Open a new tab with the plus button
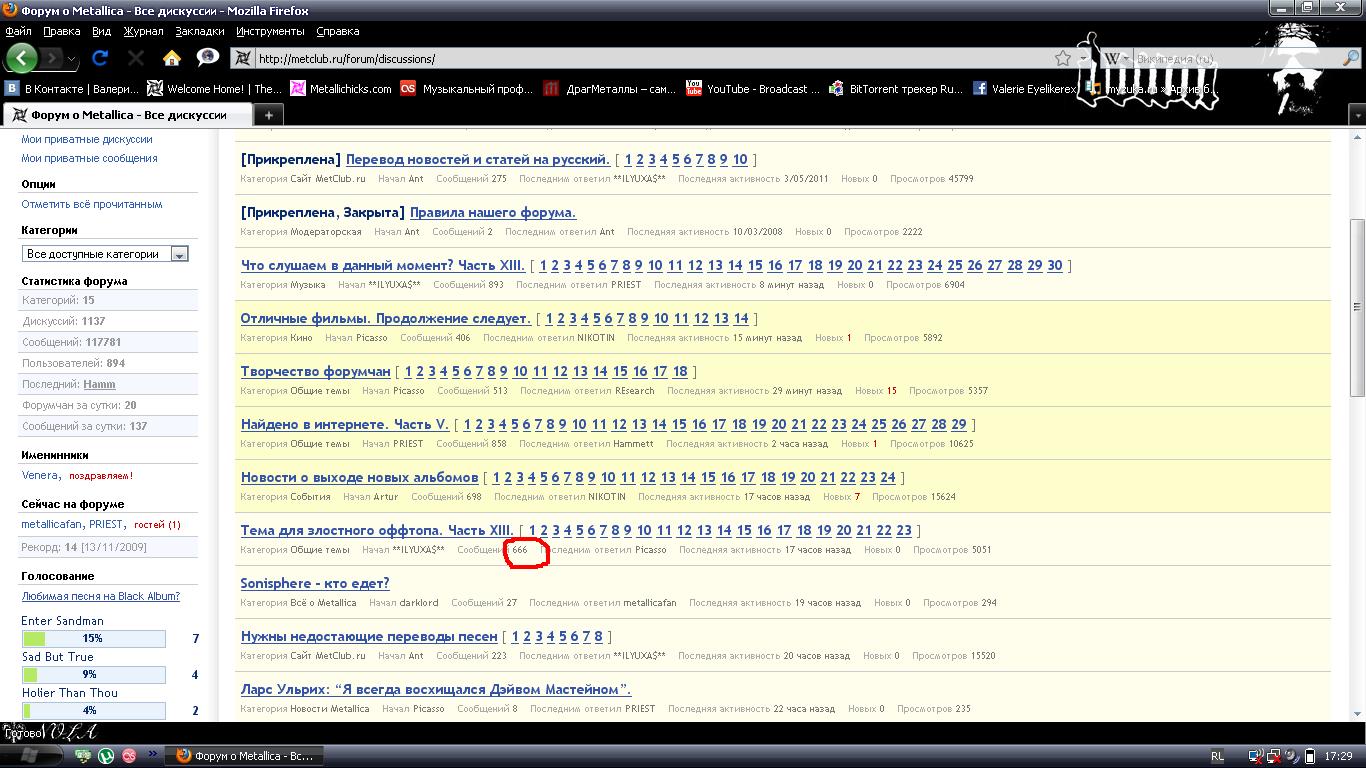 [268, 115]
